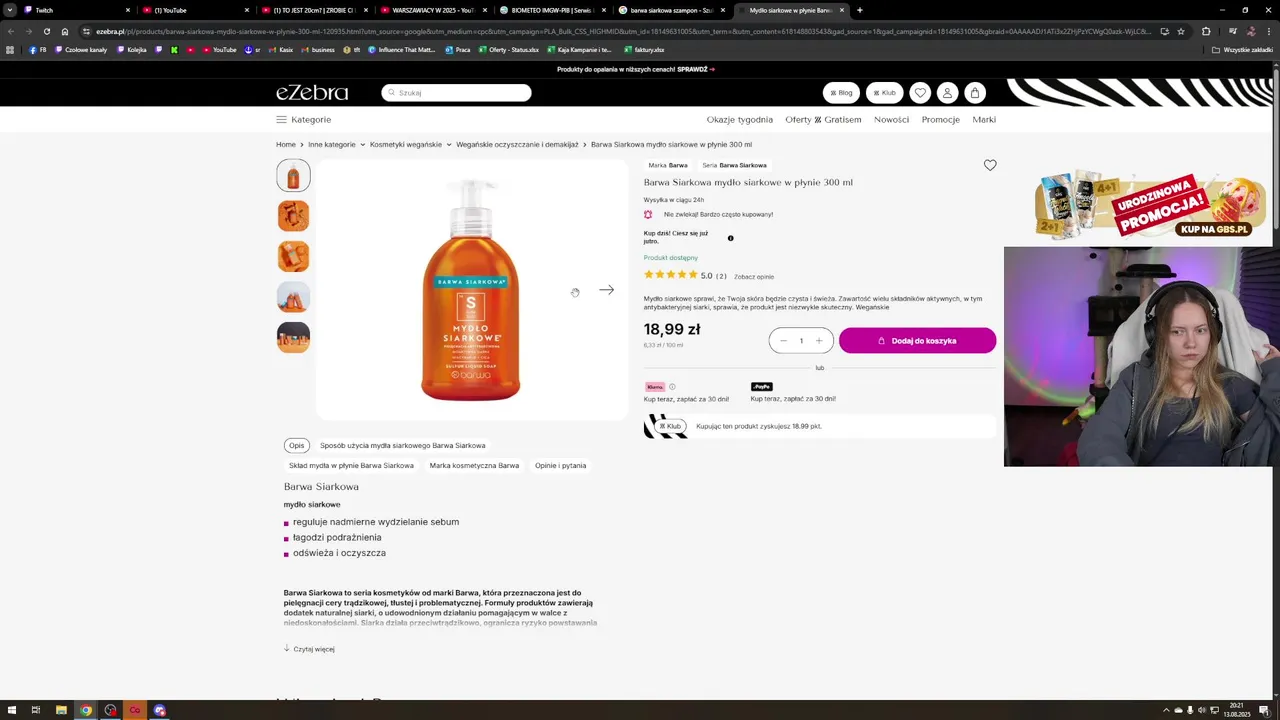This screenshot has width=1280, height=720.
Task: Open Skład mydła w płynie Barwa Siarkowa tab
Action: click(351, 465)
